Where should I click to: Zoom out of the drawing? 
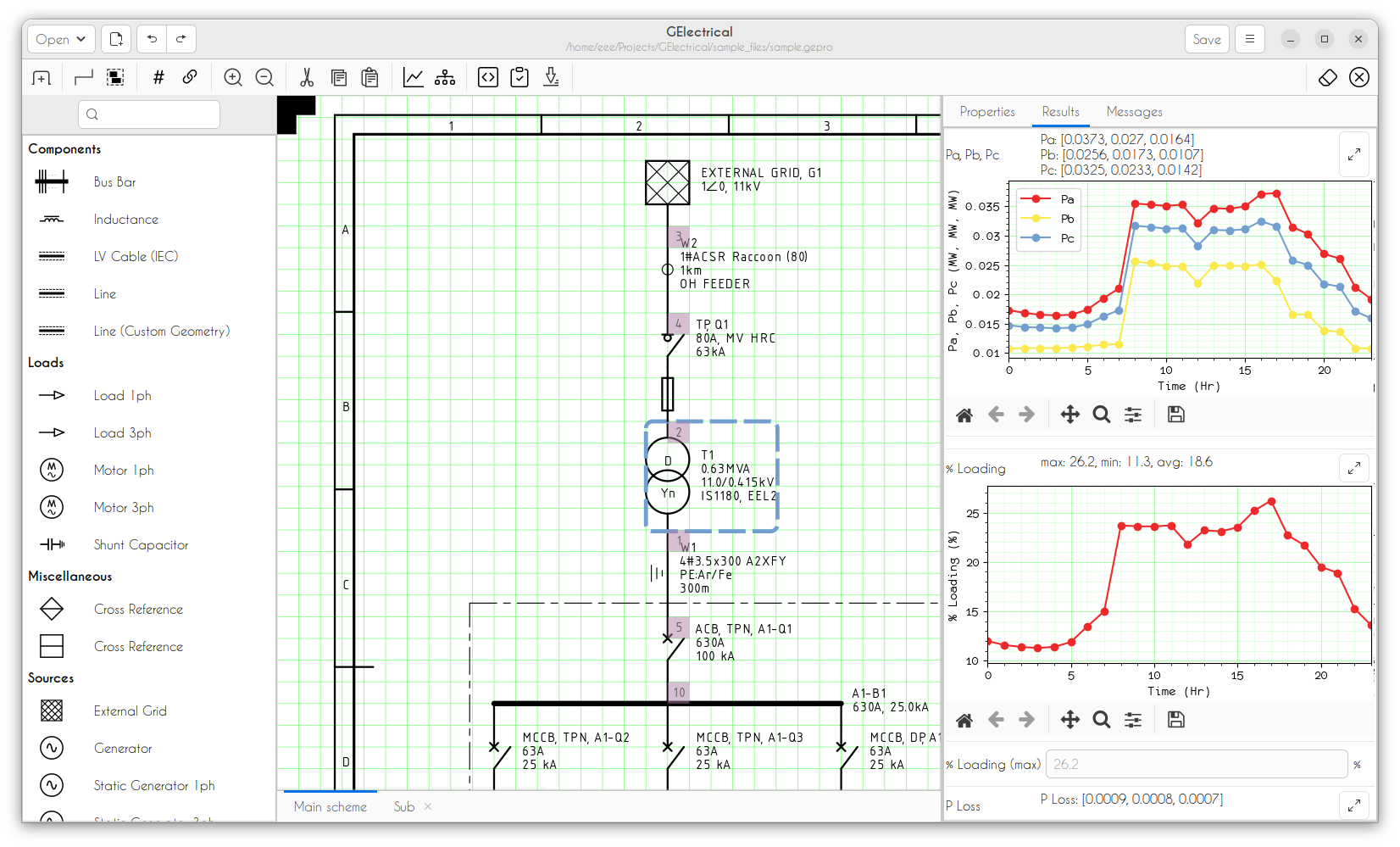(264, 78)
